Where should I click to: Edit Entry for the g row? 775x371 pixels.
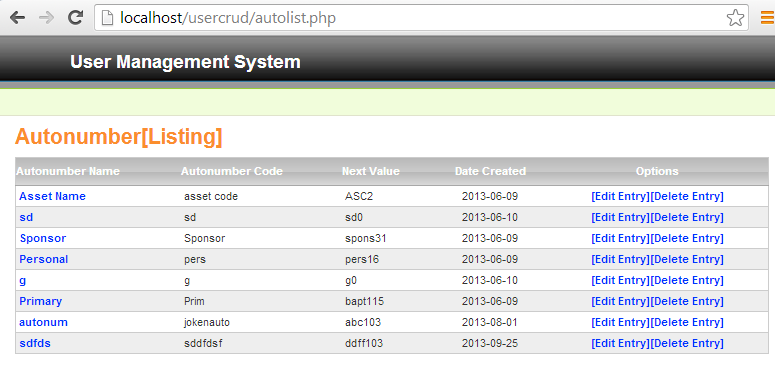click(x=620, y=280)
